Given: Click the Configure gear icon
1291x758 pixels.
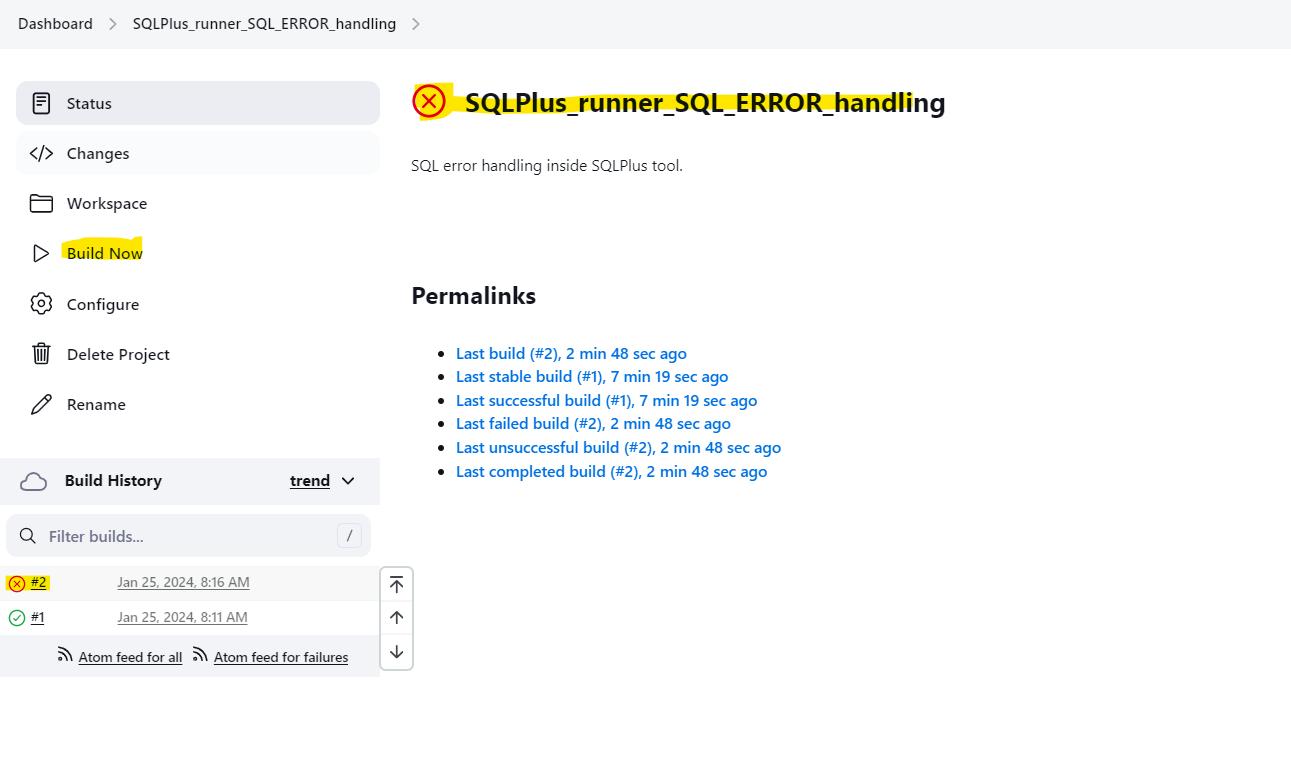Looking at the screenshot, I should point(41,304).
